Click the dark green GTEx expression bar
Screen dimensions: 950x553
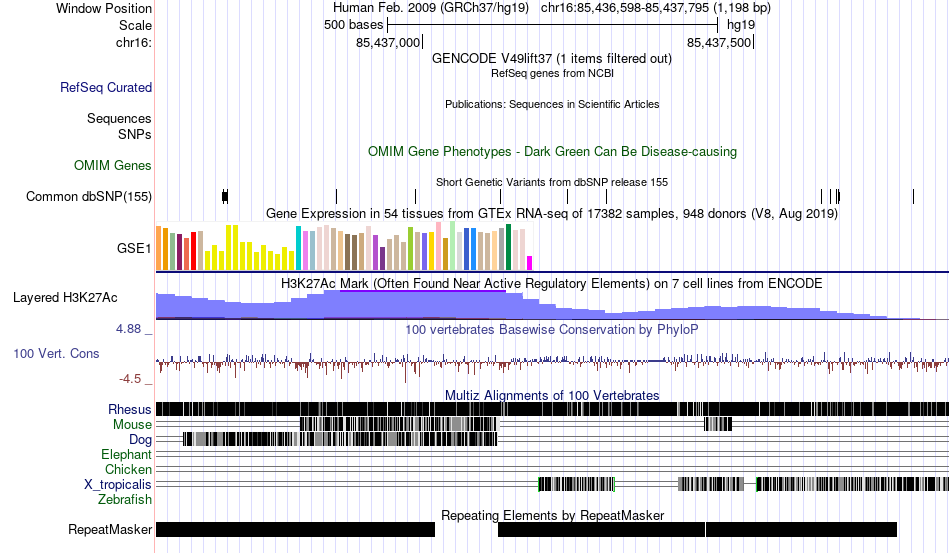pos(508,247)
